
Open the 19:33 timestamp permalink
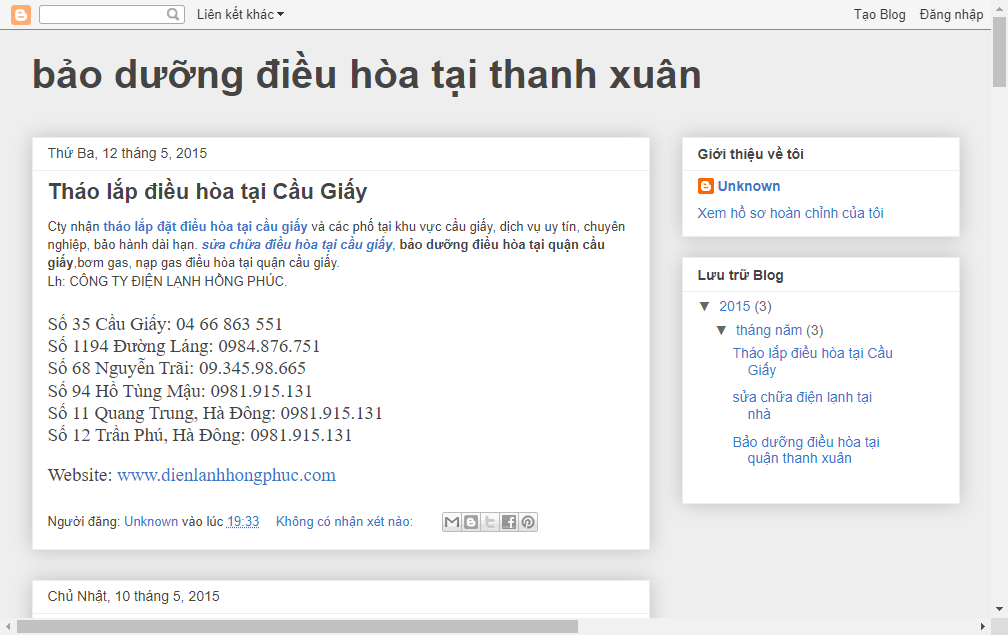[x=243, y=521]
